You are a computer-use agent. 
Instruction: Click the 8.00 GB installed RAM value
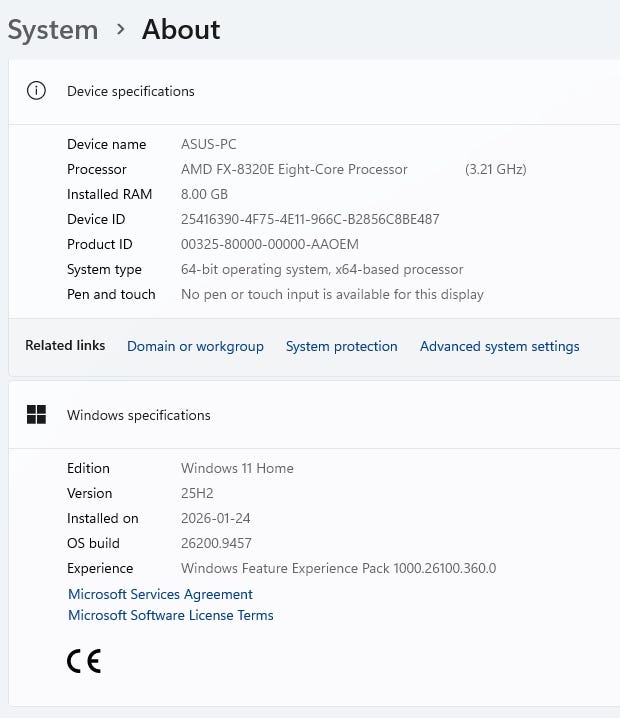point(204,194)
